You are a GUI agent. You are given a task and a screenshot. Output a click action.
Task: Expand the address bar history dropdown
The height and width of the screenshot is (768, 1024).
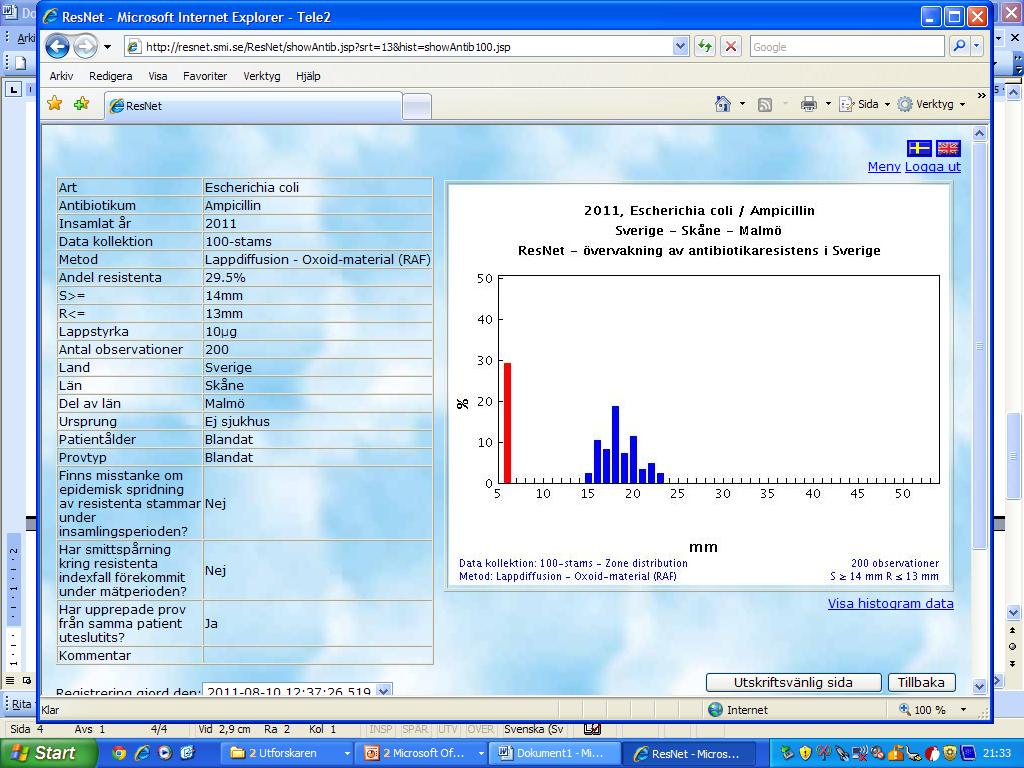[x=680, y=46]
